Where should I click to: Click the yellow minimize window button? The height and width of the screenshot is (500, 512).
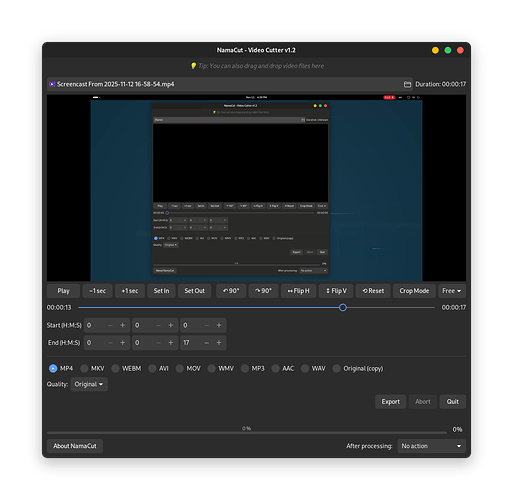(435, 50)
